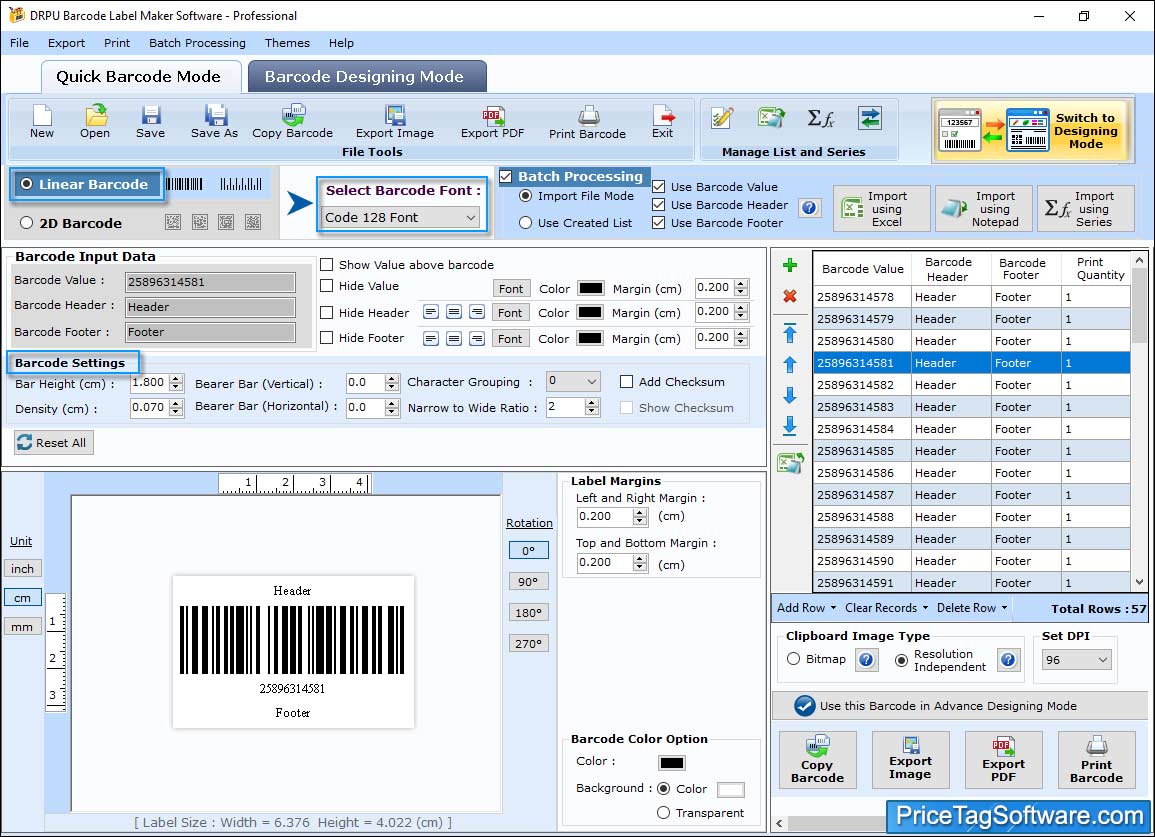Open help icon for Resolution Independent option
Viewport: 1155px width, 837px height.
click(1008, 659)
